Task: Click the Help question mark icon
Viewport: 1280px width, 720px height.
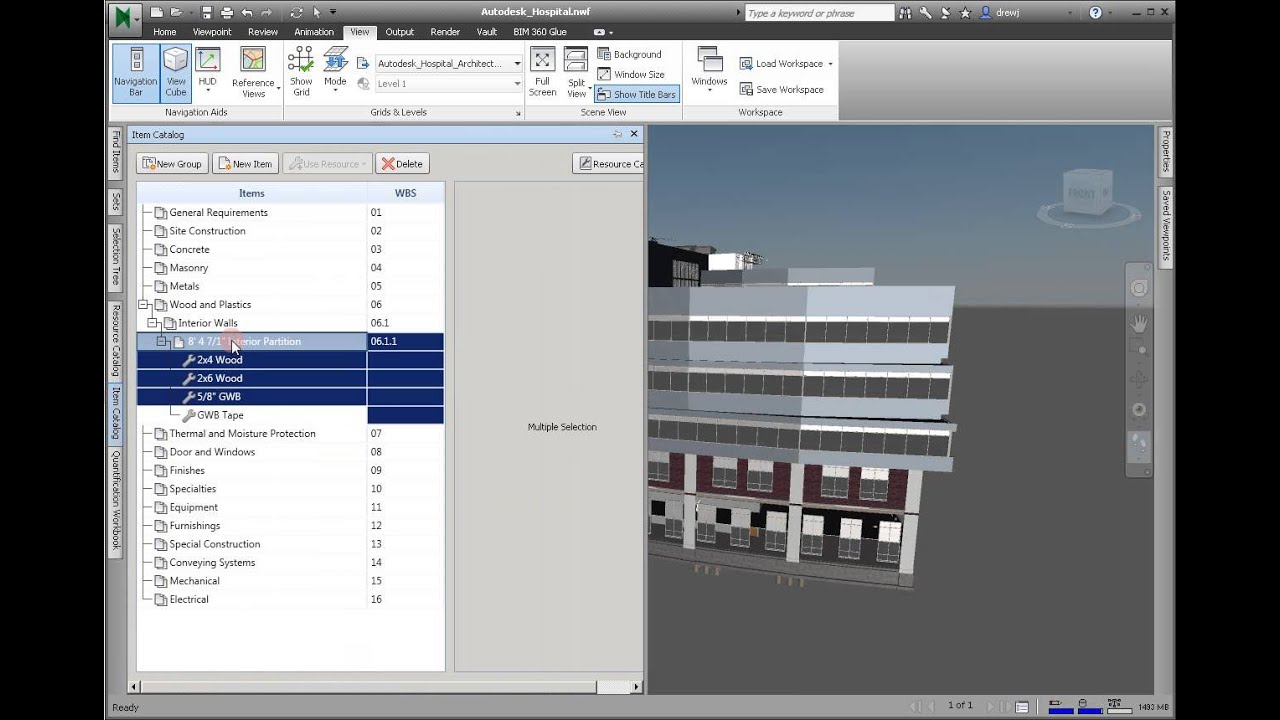Action: (x=1096, y=13)
